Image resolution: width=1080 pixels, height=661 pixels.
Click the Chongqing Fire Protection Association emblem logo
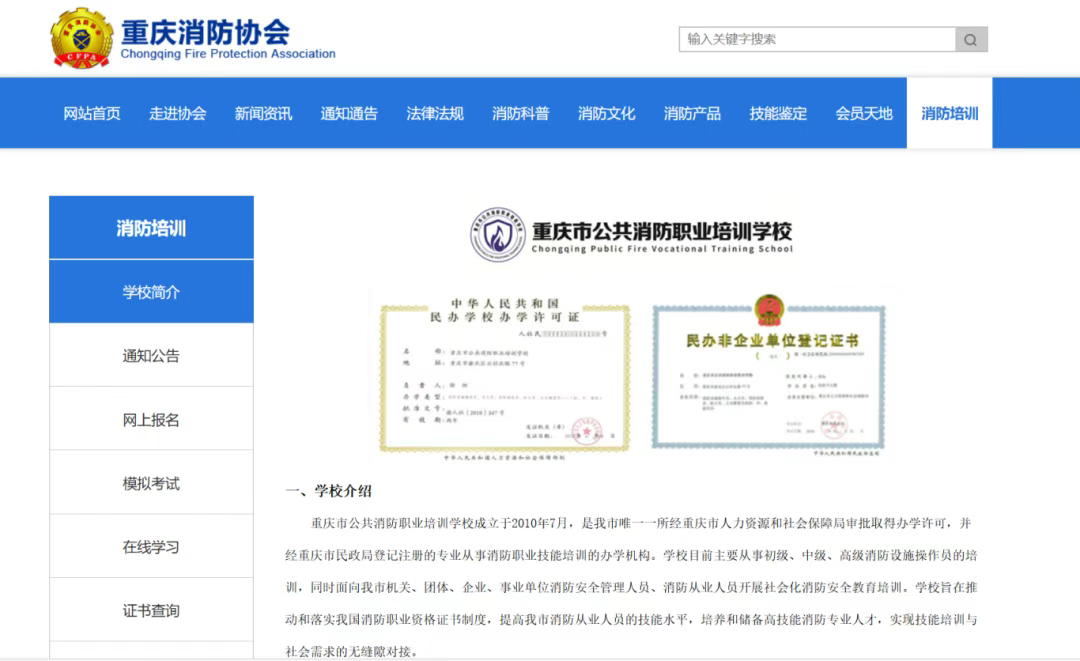click(81, 38)
